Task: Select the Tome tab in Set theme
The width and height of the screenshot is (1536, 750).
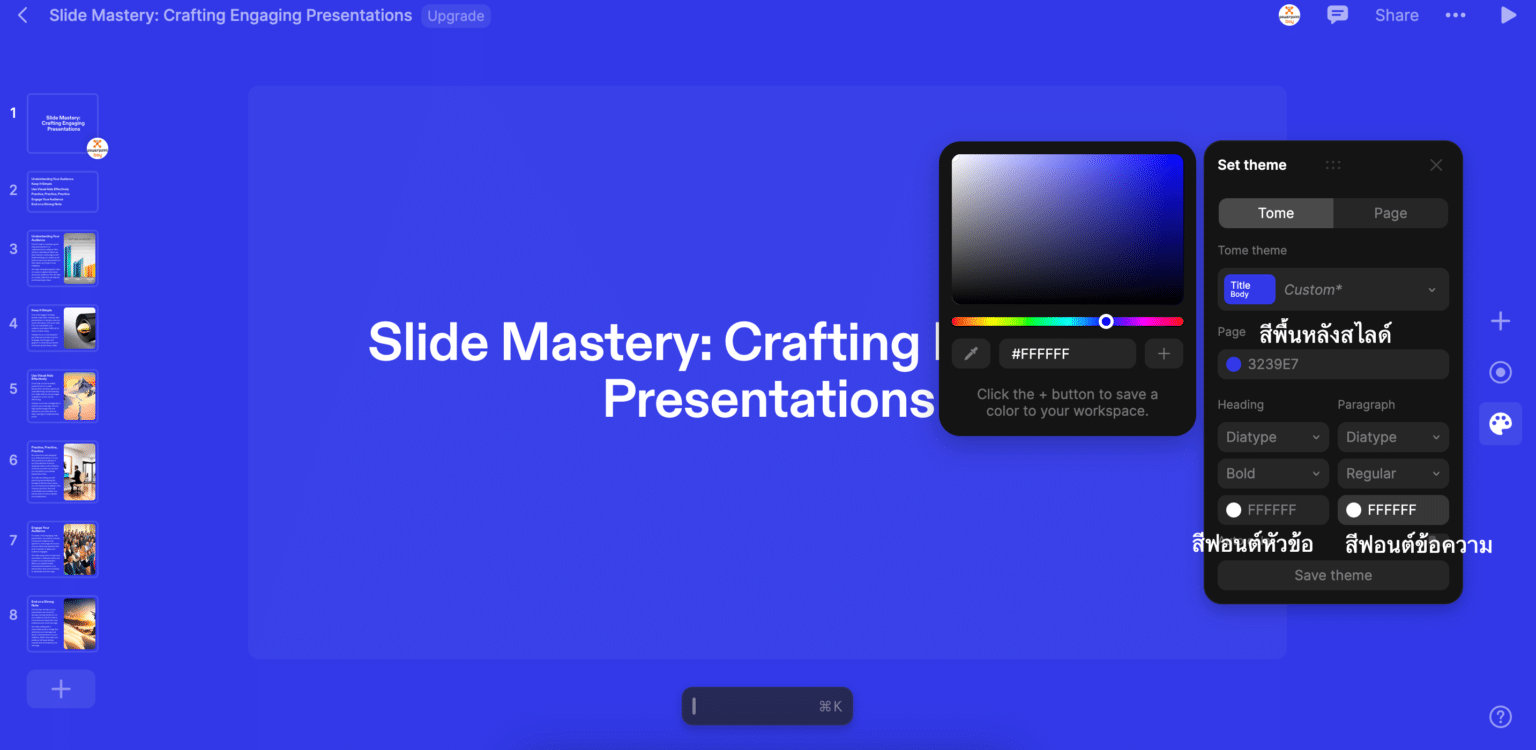Action: [x=1275, y=213]
